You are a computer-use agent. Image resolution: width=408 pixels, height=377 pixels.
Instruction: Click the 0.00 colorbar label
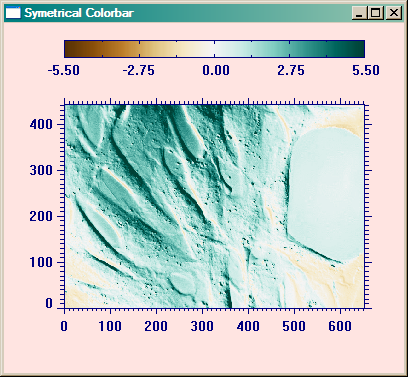tap(216, 70)
